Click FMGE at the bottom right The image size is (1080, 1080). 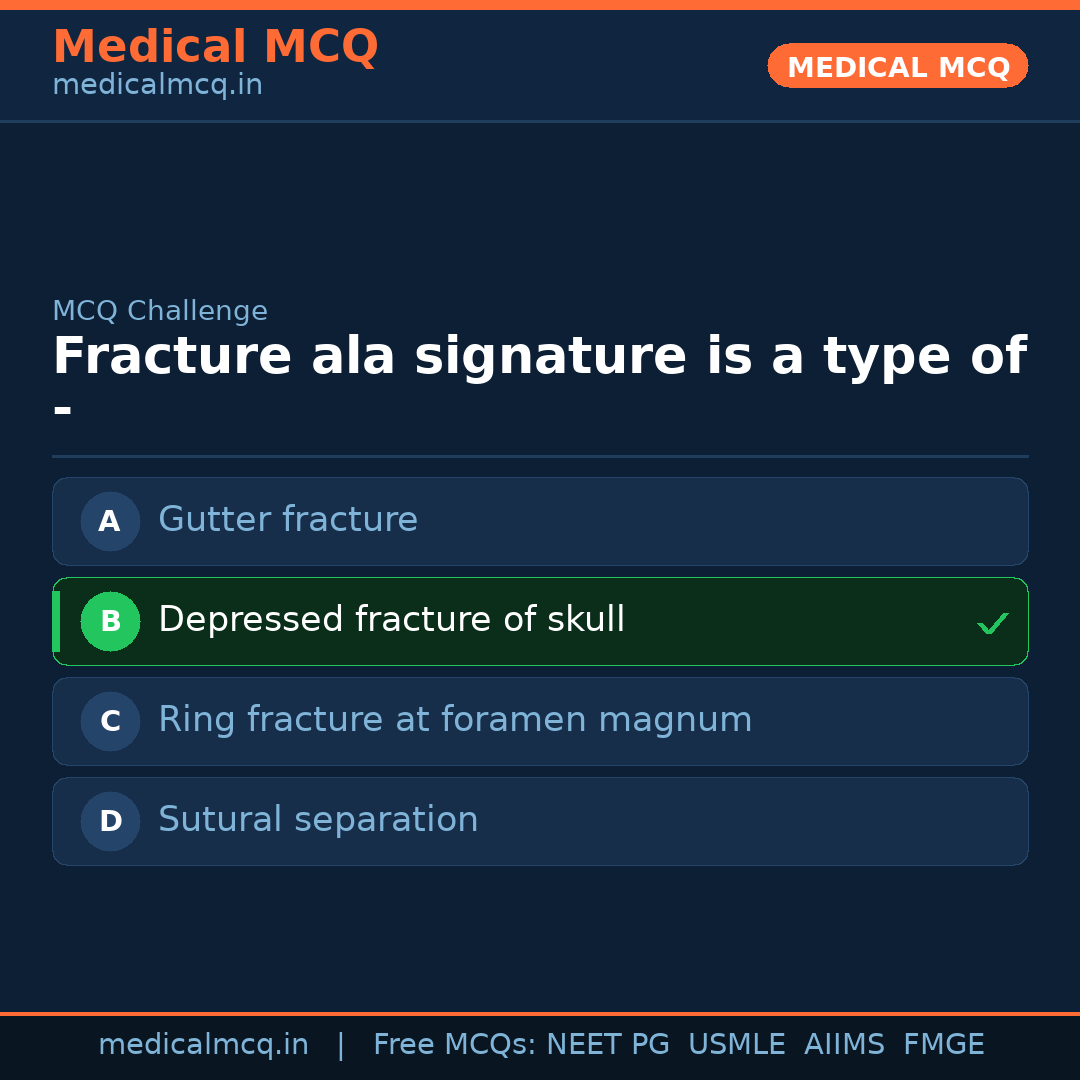click(x=943, y=1043)
